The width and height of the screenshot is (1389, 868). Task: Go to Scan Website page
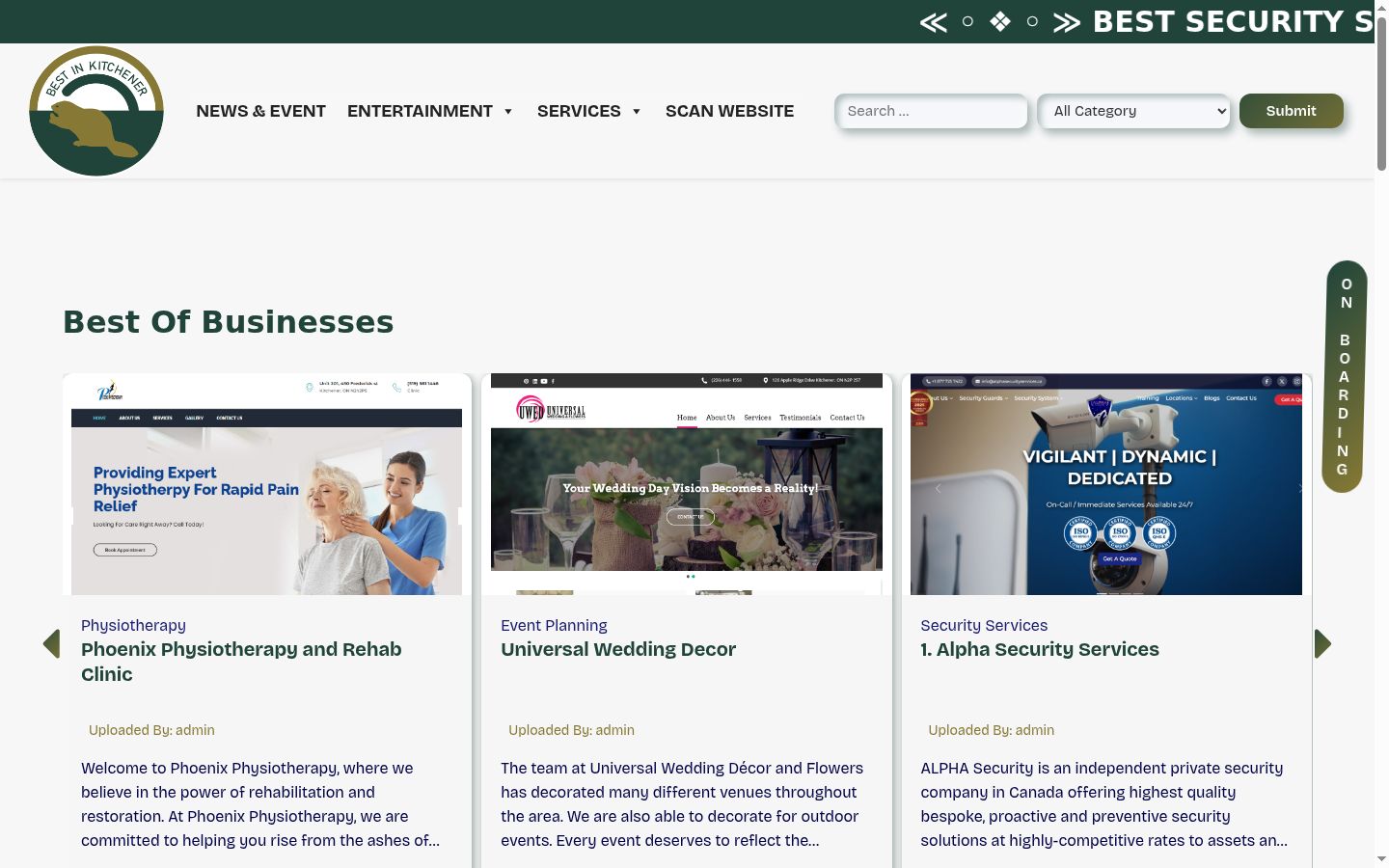[730, 111]
